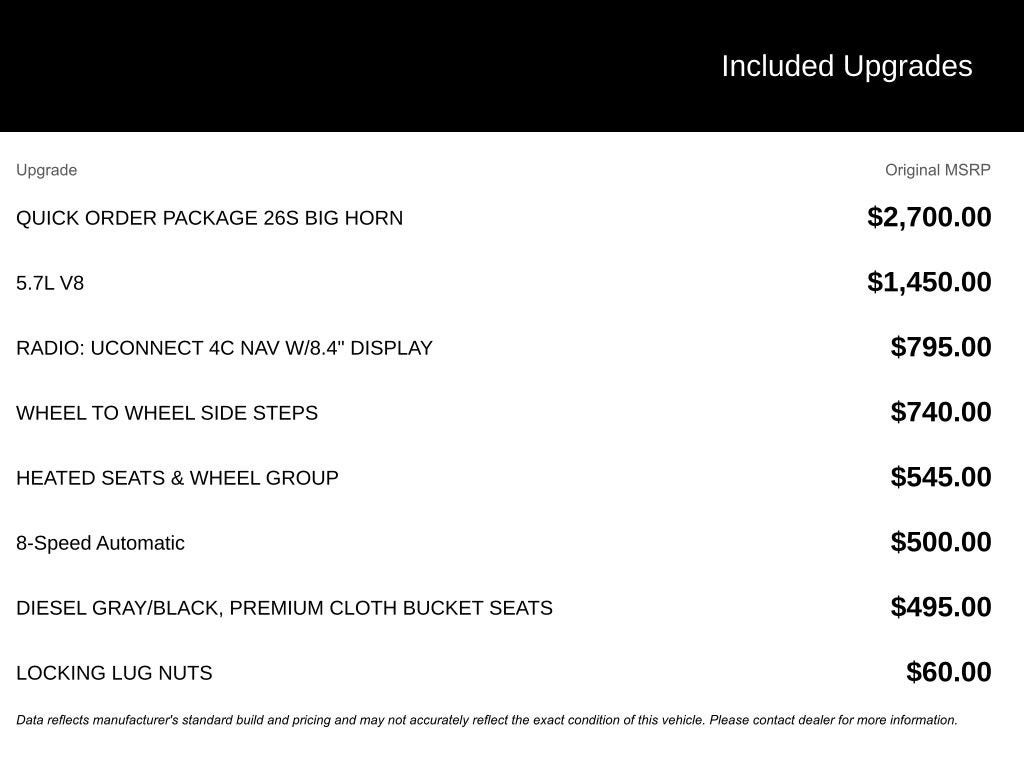The height and width of the screenshot is (768, 1024).
Task: Select the 5.7L V8 upgrade row
Action: pos(50,283)
